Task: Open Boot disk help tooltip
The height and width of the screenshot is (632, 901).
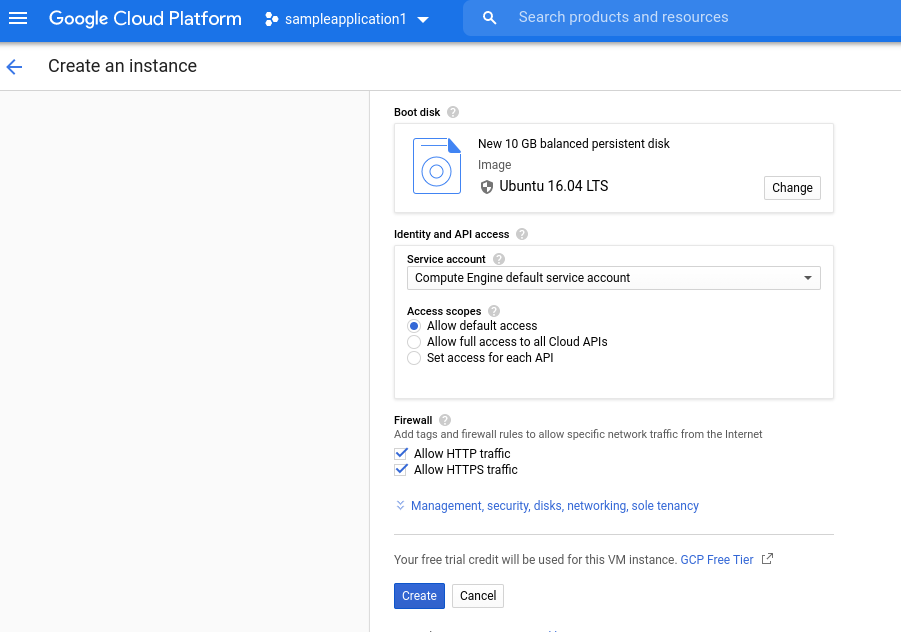Action: (x=453, y=112)
